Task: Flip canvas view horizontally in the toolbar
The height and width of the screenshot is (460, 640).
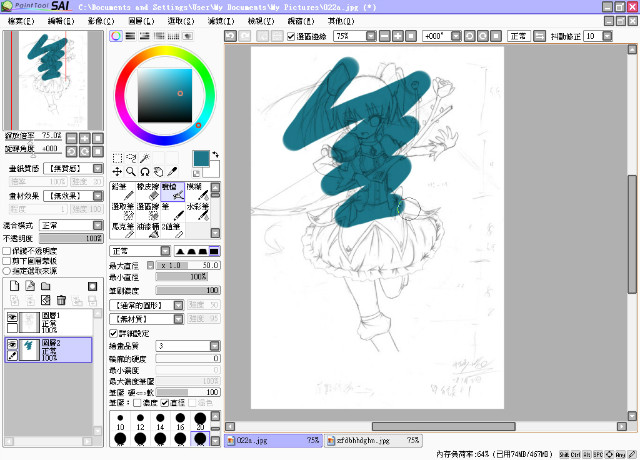Action: coord(539,36)
